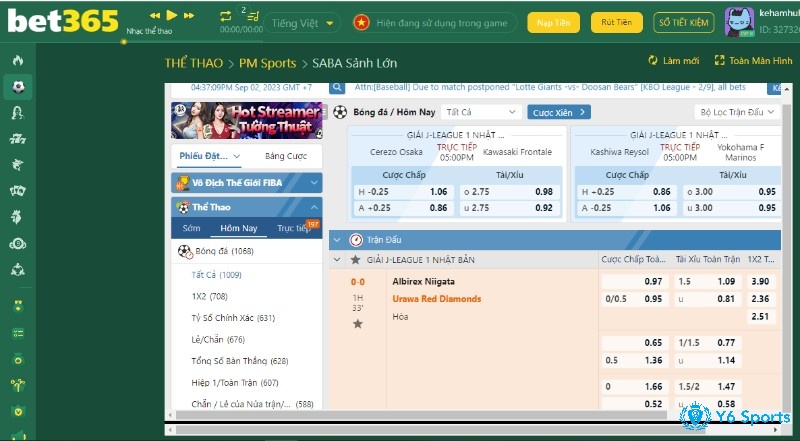Open the lottery ball icon in sidebar
The width and height of the screenshot is (800, 441).
(18, 243)
